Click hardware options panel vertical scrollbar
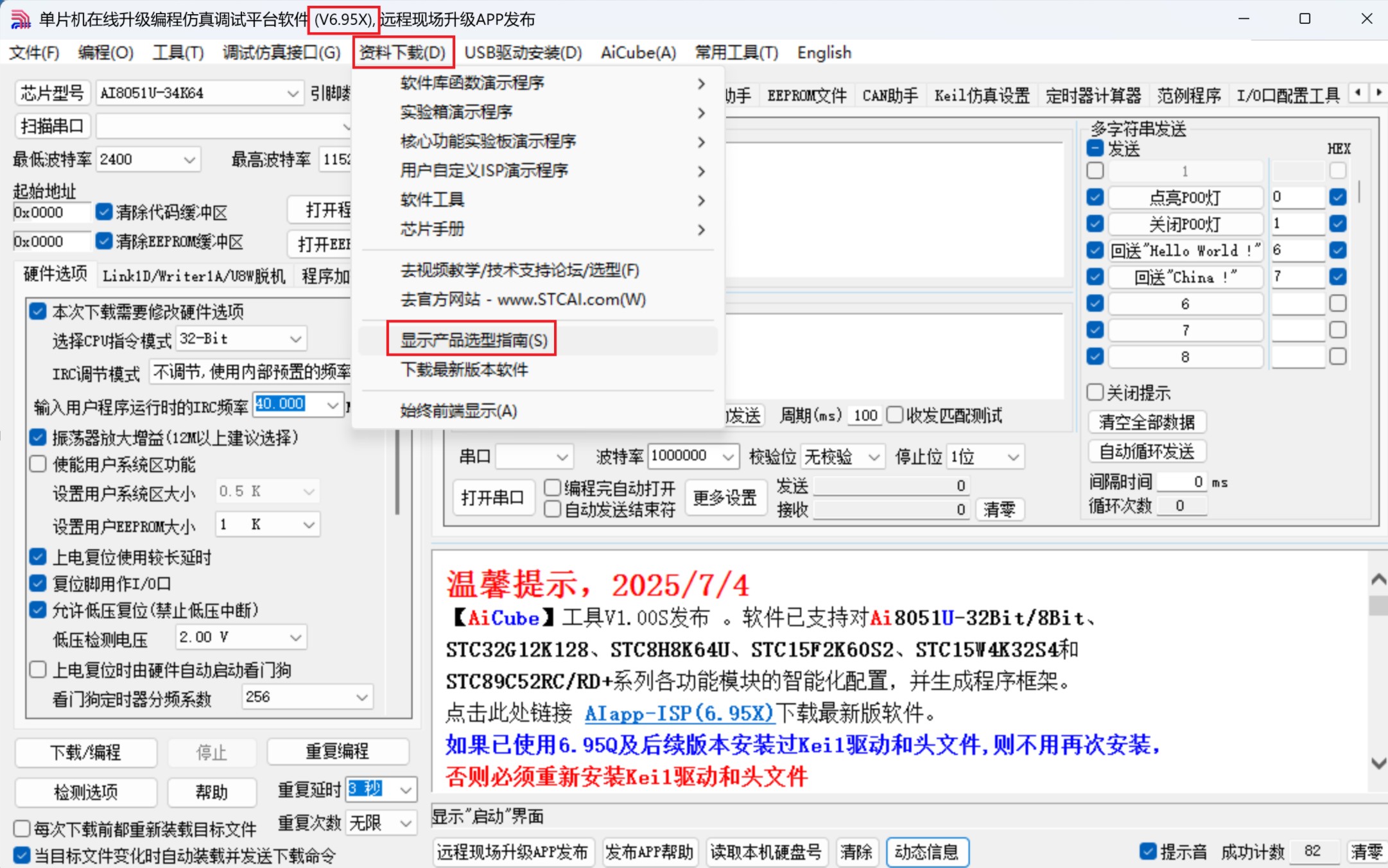The height and width of the screenshot is (868, 1388). (397, 472)
